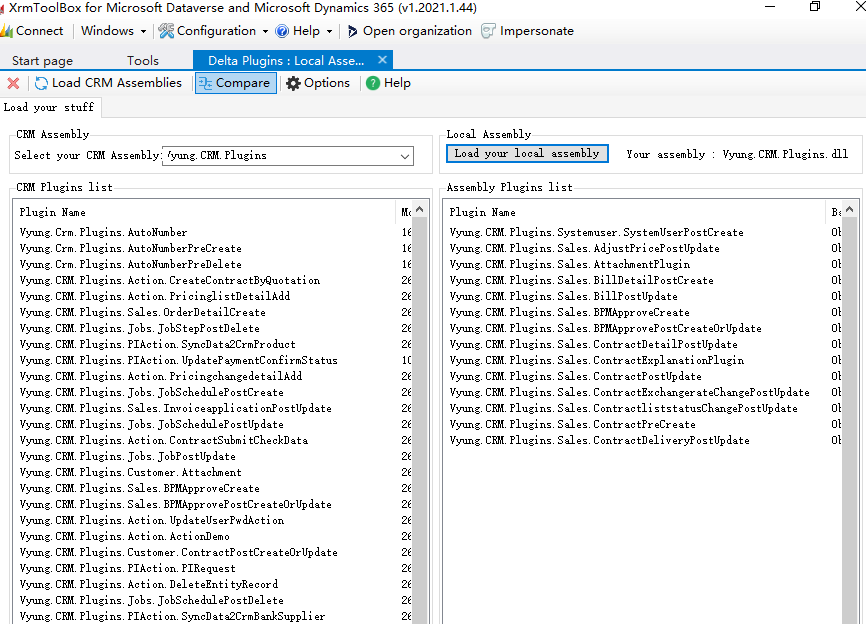
Task: Switch to the Start page tab
Action: pos(43,61)
